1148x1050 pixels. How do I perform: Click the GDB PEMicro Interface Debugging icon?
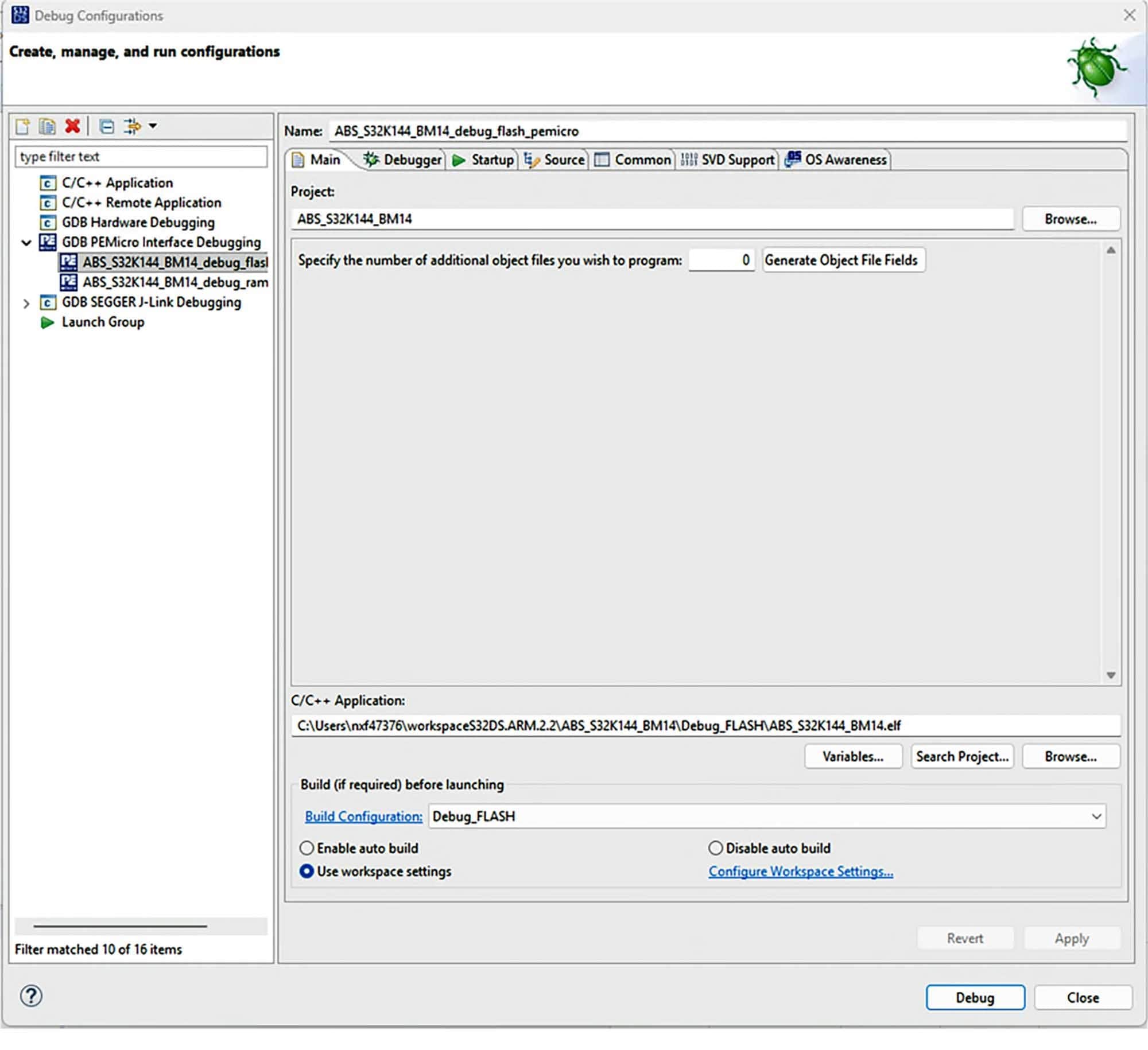(48, 242)
